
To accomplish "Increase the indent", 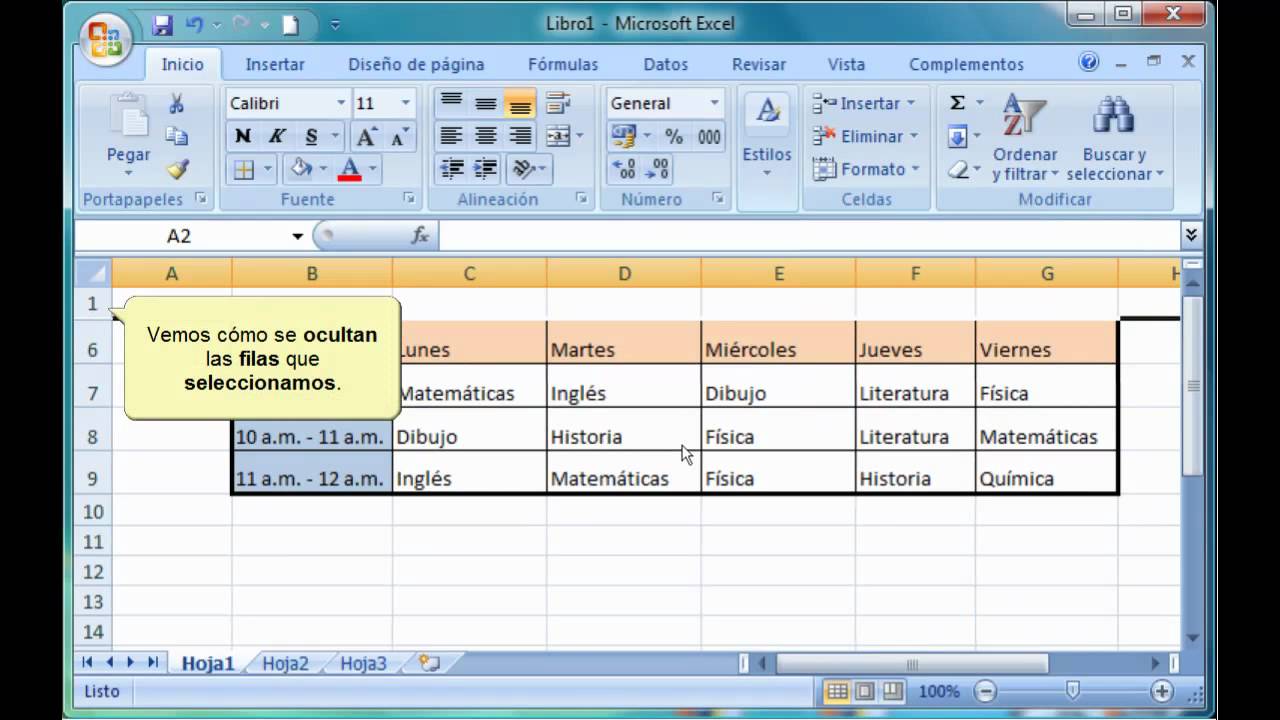I will 486,169.
